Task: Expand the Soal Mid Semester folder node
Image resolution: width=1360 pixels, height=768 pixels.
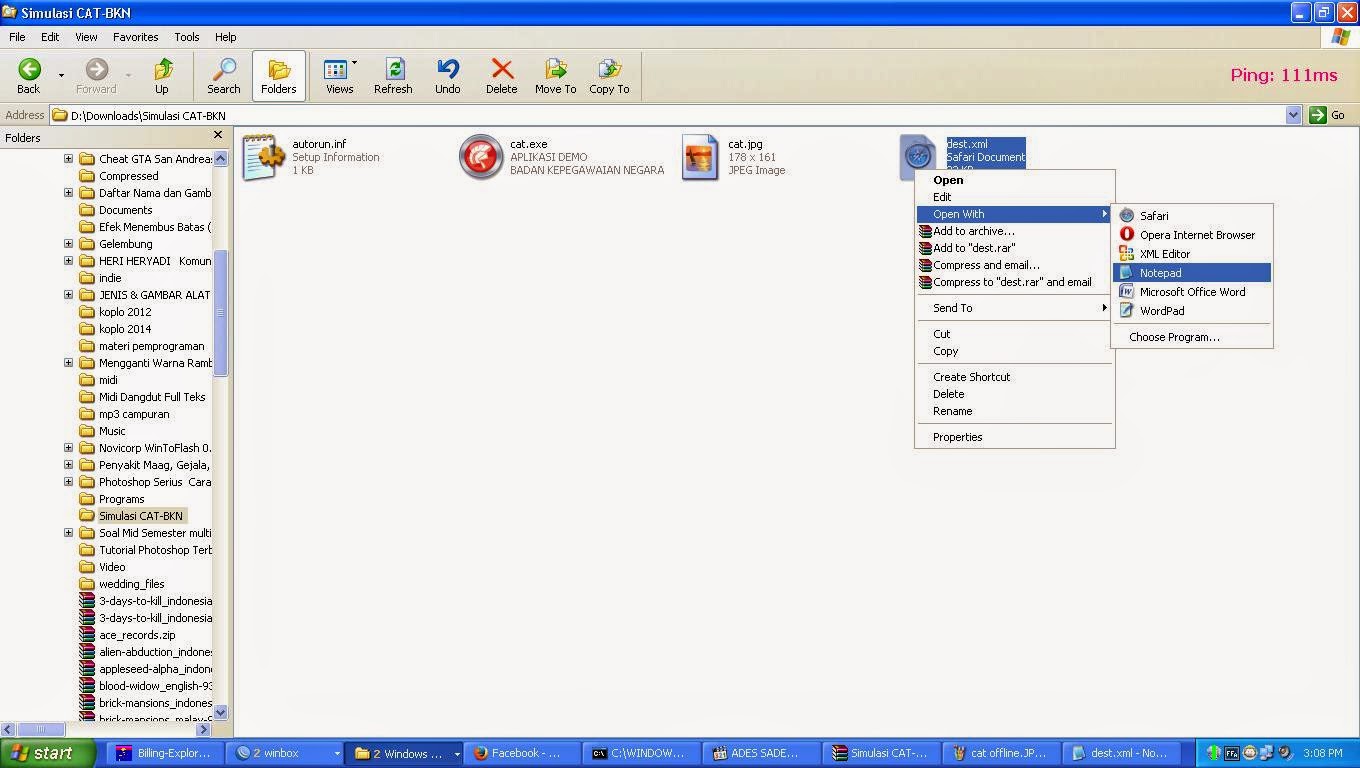Action: pyautogui.click(x=68, y=533)
